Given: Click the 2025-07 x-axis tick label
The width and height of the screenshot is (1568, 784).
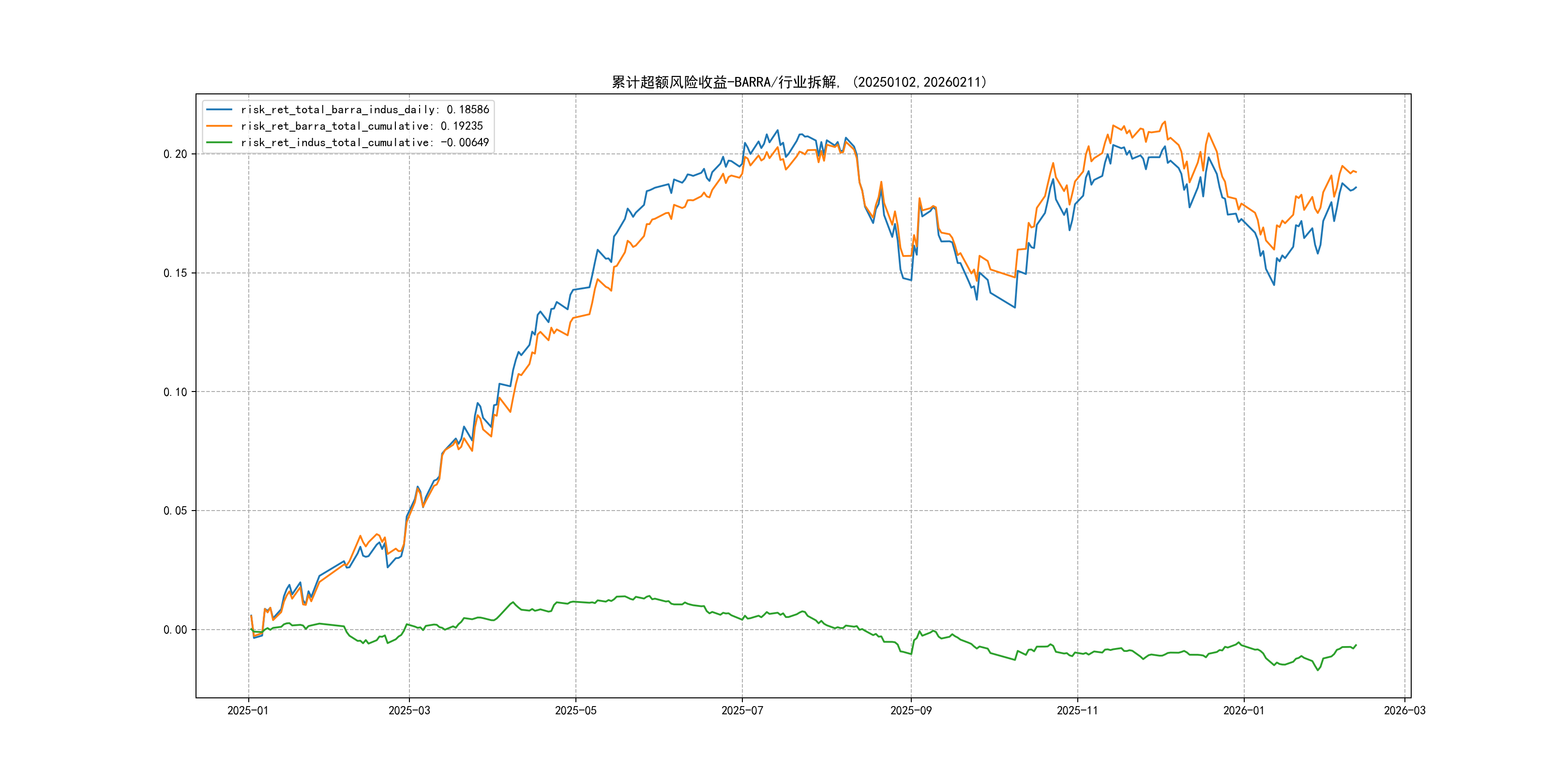Looking at the screenshot, I should tap(742, 710).
